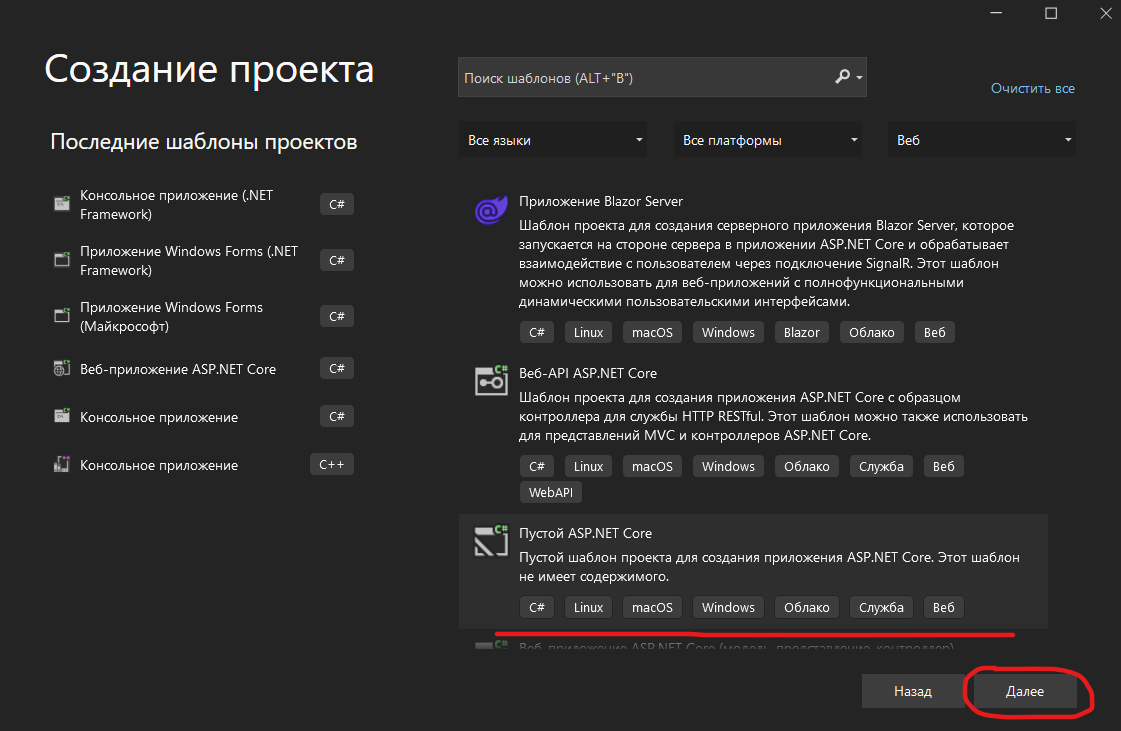The width and height of the screenshot is (1121, 731).
Task: Open recent Приложение Windows Forms (.NET Framework)
Action: 204,260
